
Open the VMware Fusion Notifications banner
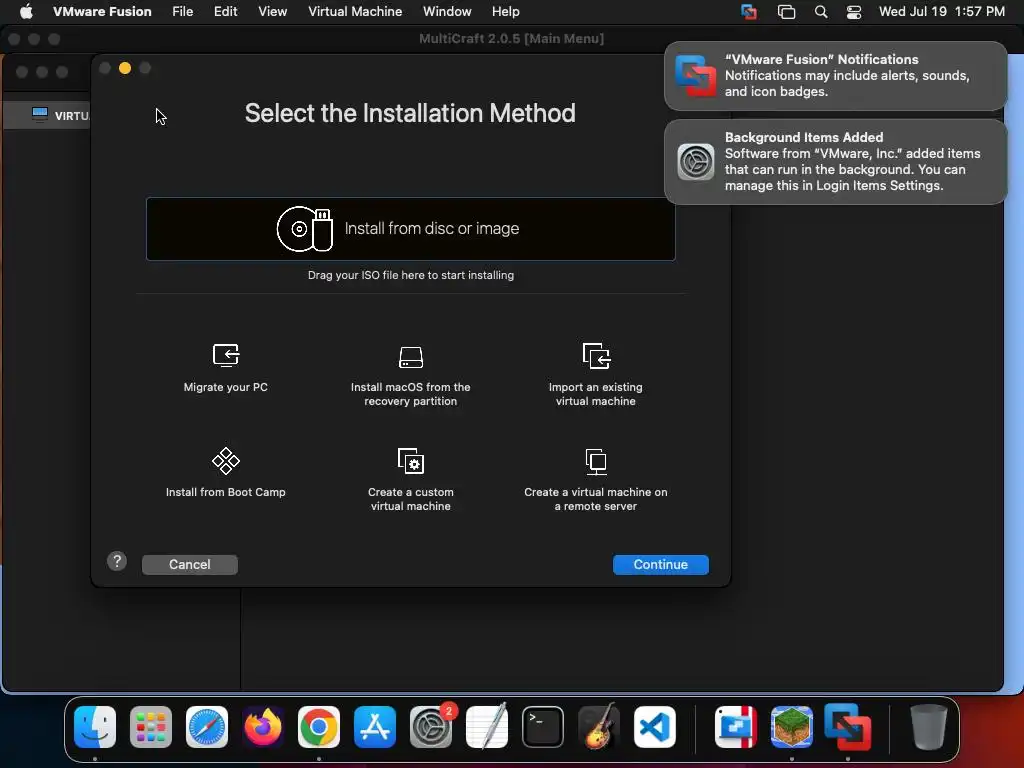pos(835,76)
